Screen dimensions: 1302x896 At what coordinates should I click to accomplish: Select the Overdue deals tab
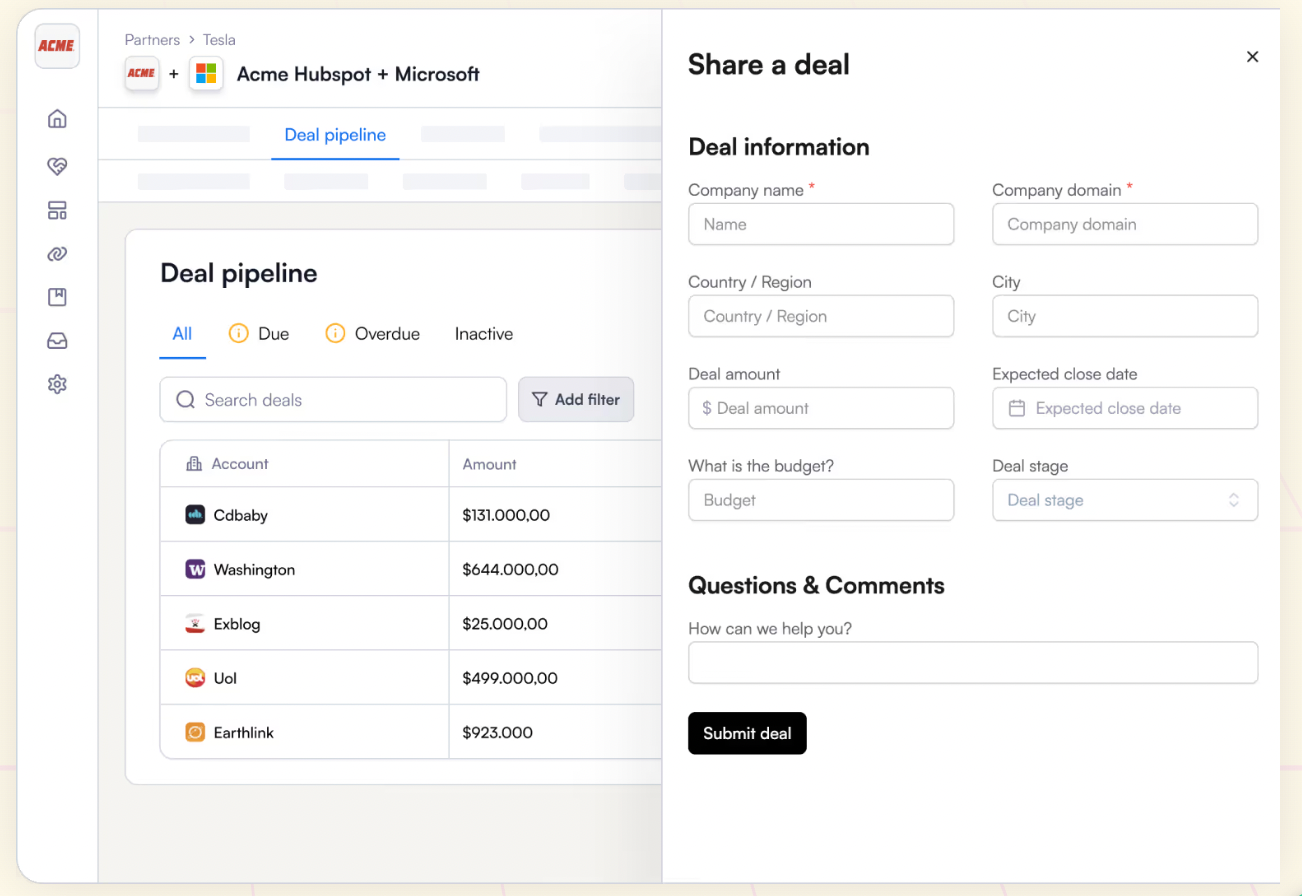coord(373,334)
